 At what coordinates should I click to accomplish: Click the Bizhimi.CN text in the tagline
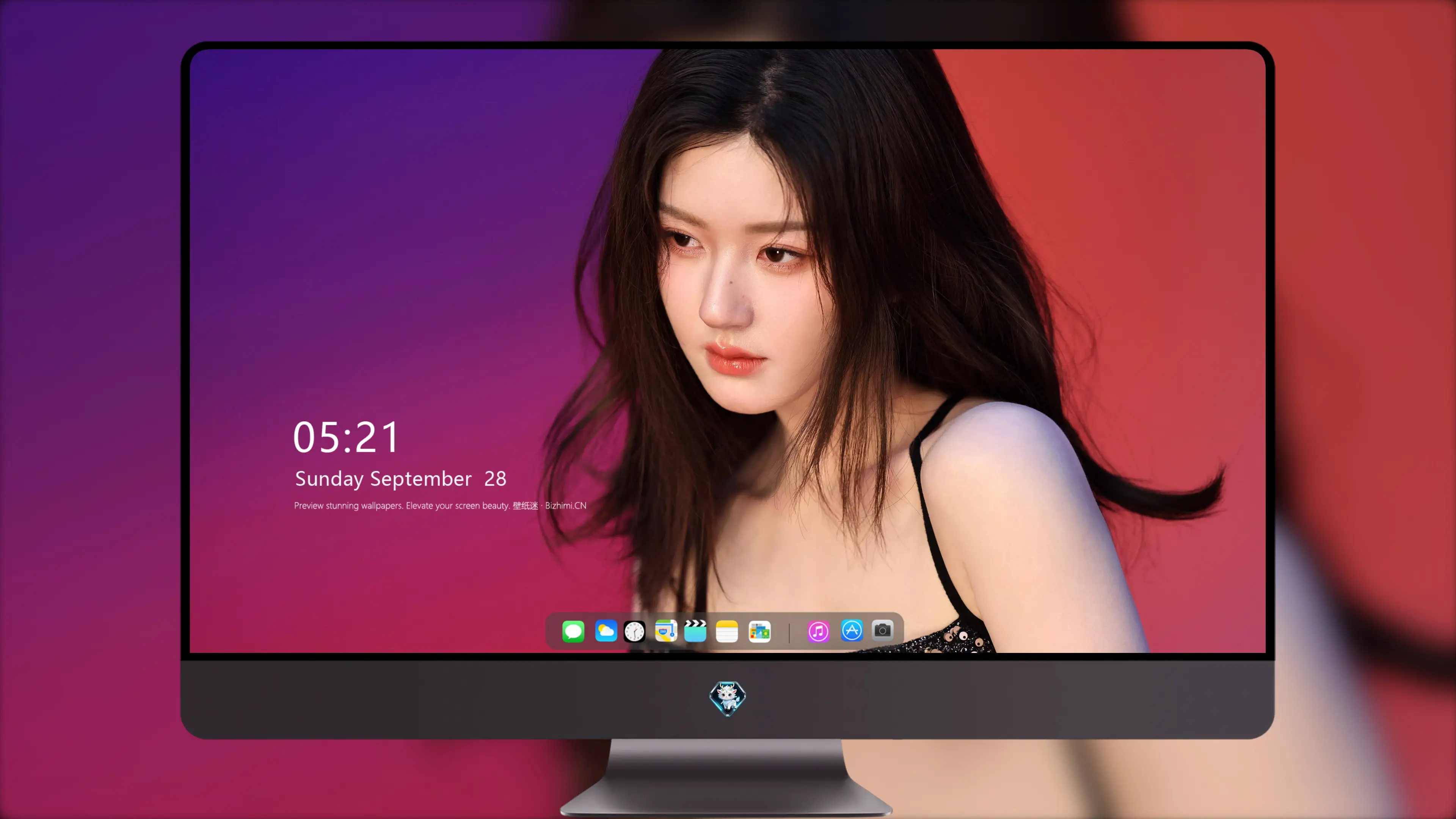[566, 505]
